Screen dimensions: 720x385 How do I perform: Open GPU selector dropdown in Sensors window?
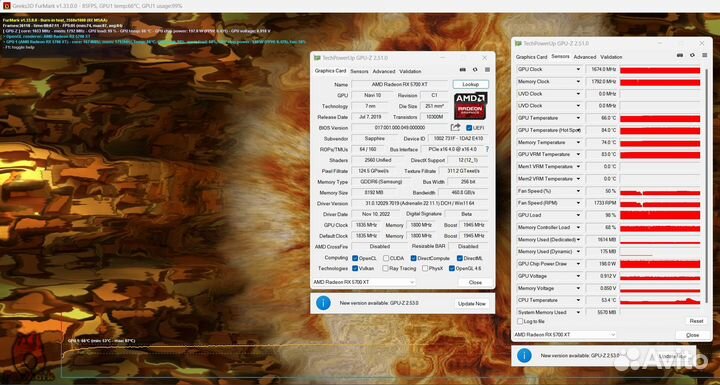click(565, 335)
